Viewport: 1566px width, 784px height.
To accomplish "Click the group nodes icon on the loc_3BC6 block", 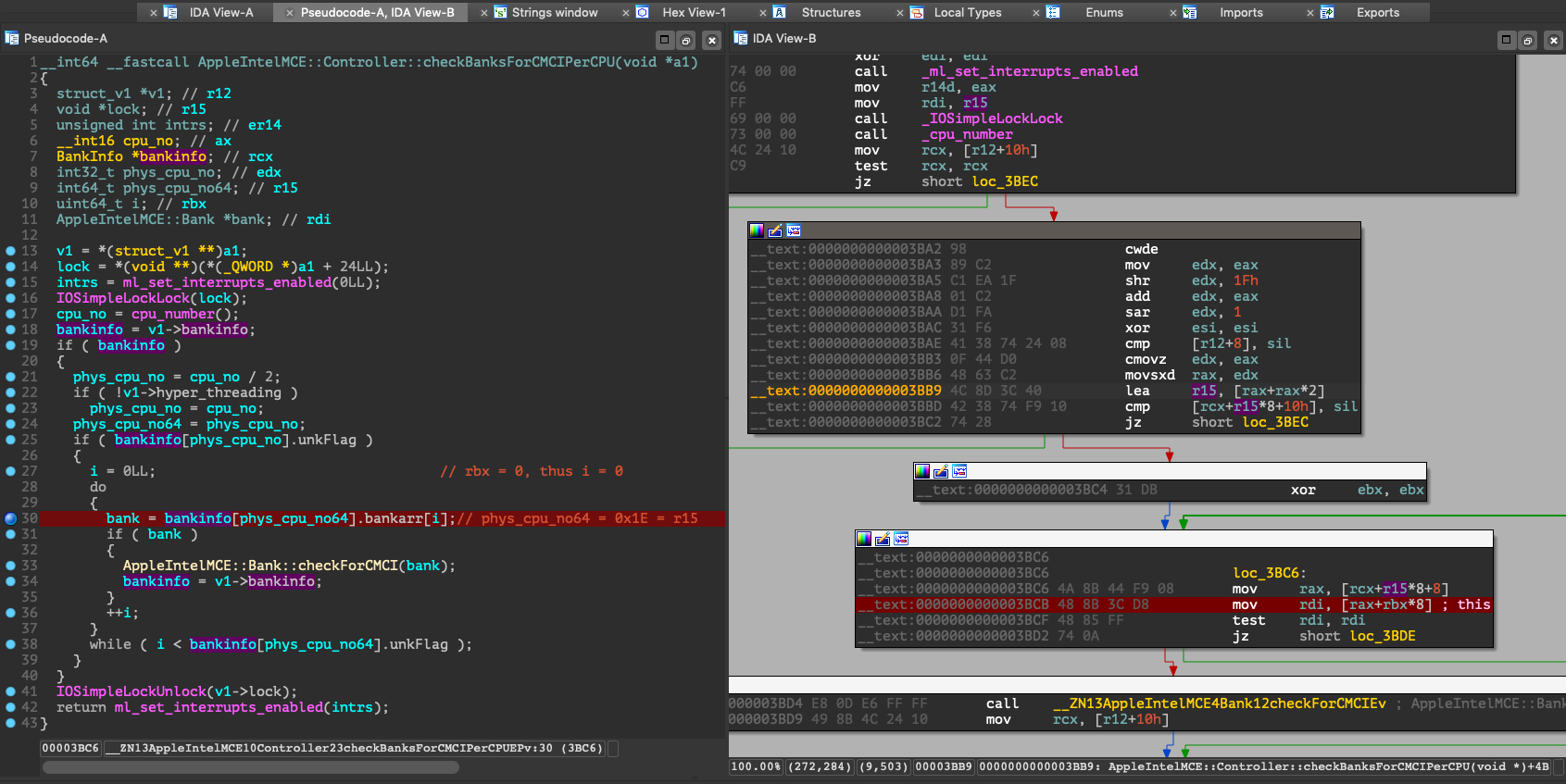I will [901, 539].
